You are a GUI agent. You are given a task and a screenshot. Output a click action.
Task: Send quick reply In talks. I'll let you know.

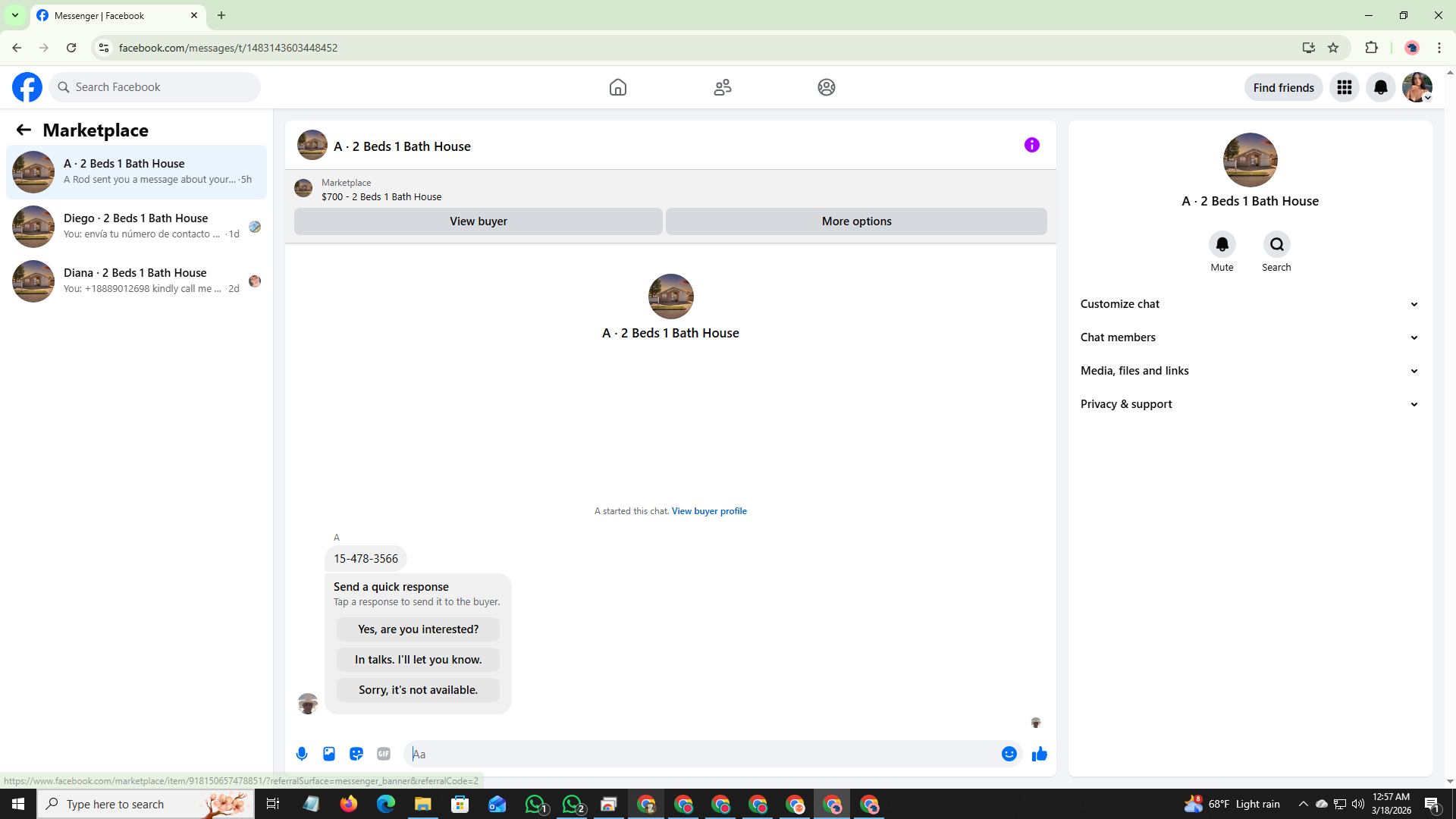click(419, 660)
